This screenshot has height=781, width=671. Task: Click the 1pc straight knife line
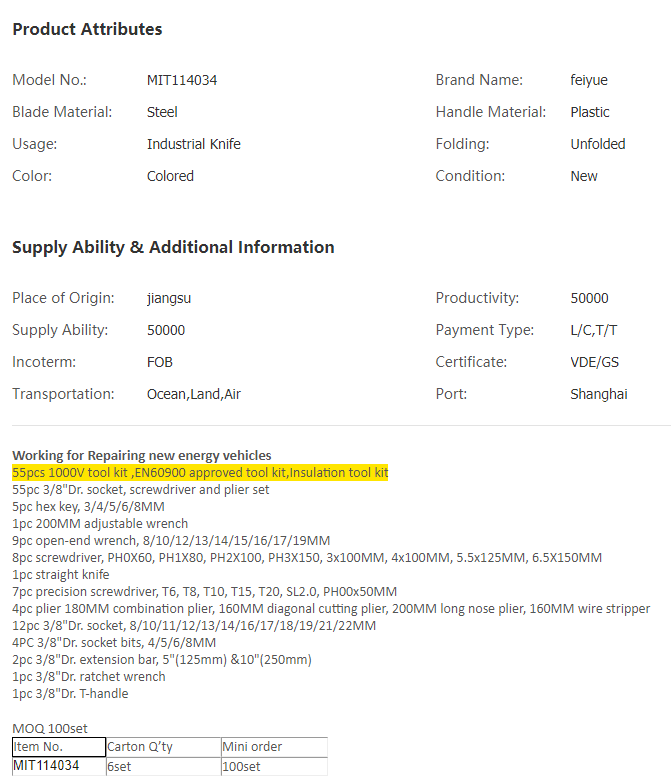(61, 574)
